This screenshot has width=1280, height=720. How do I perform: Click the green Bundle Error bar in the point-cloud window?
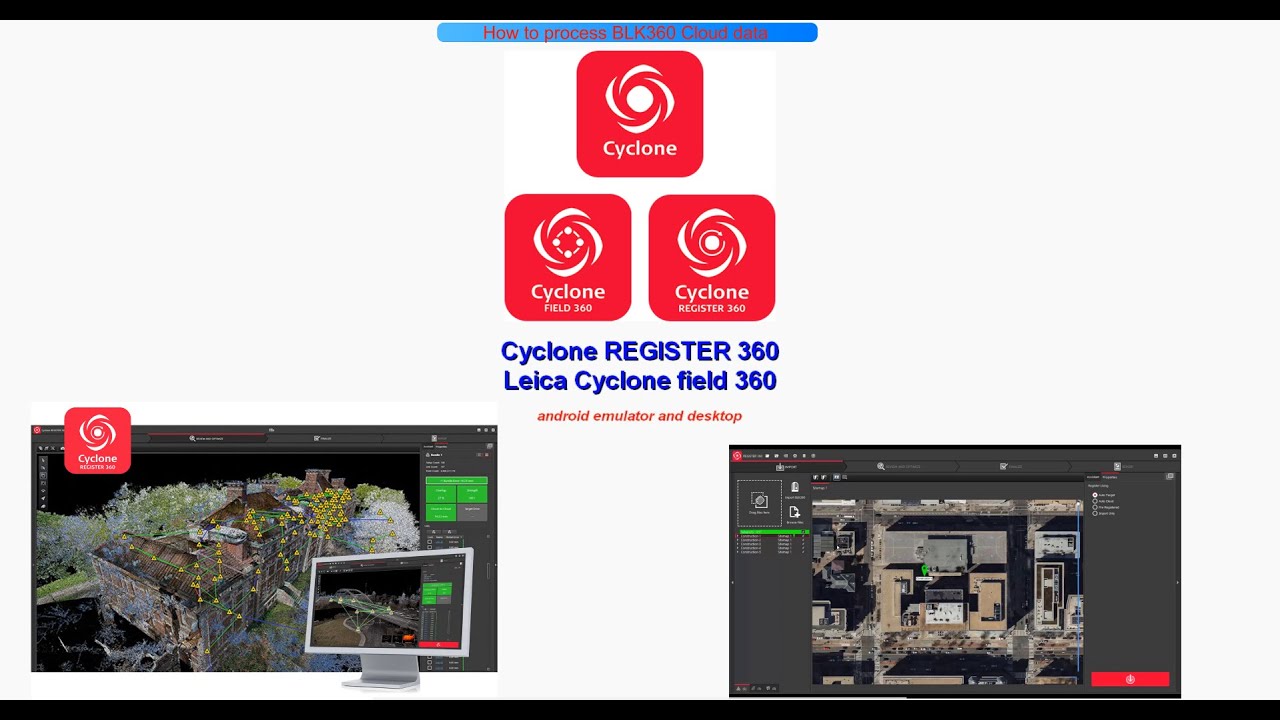click(x=457, y=481)
